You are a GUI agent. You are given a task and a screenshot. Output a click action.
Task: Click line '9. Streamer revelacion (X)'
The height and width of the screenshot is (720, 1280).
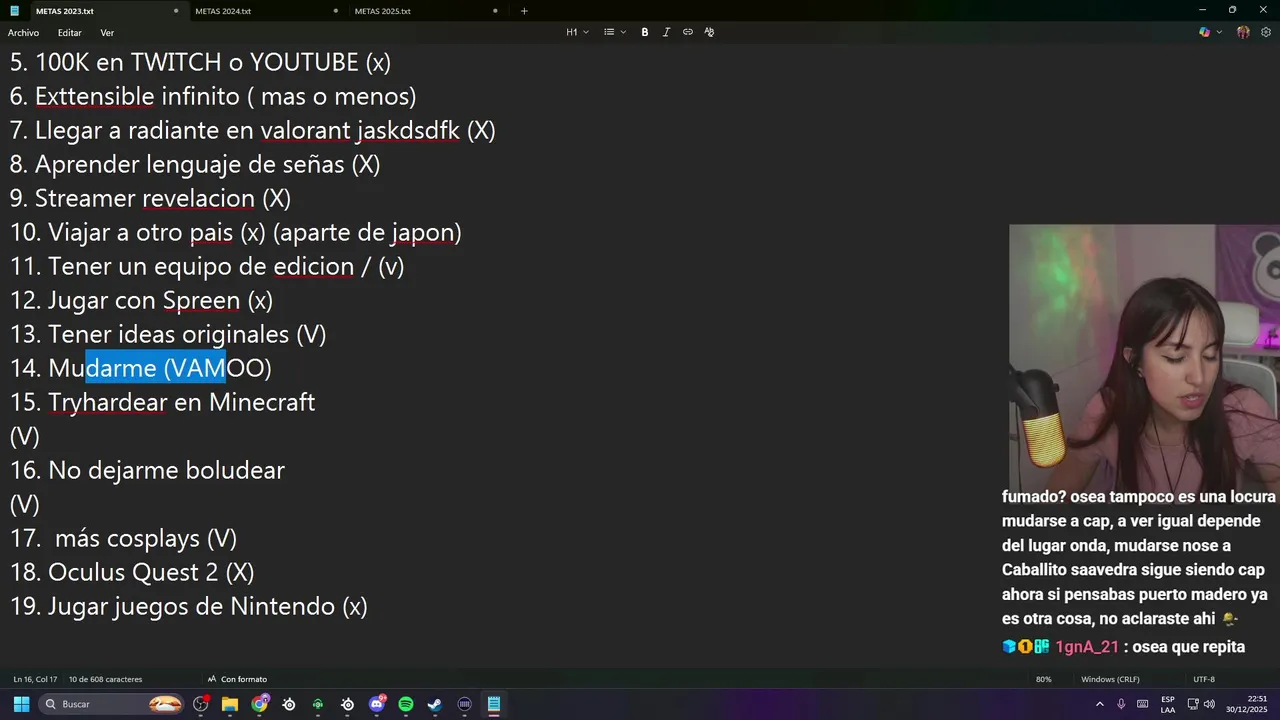click(x=150, y=198)
